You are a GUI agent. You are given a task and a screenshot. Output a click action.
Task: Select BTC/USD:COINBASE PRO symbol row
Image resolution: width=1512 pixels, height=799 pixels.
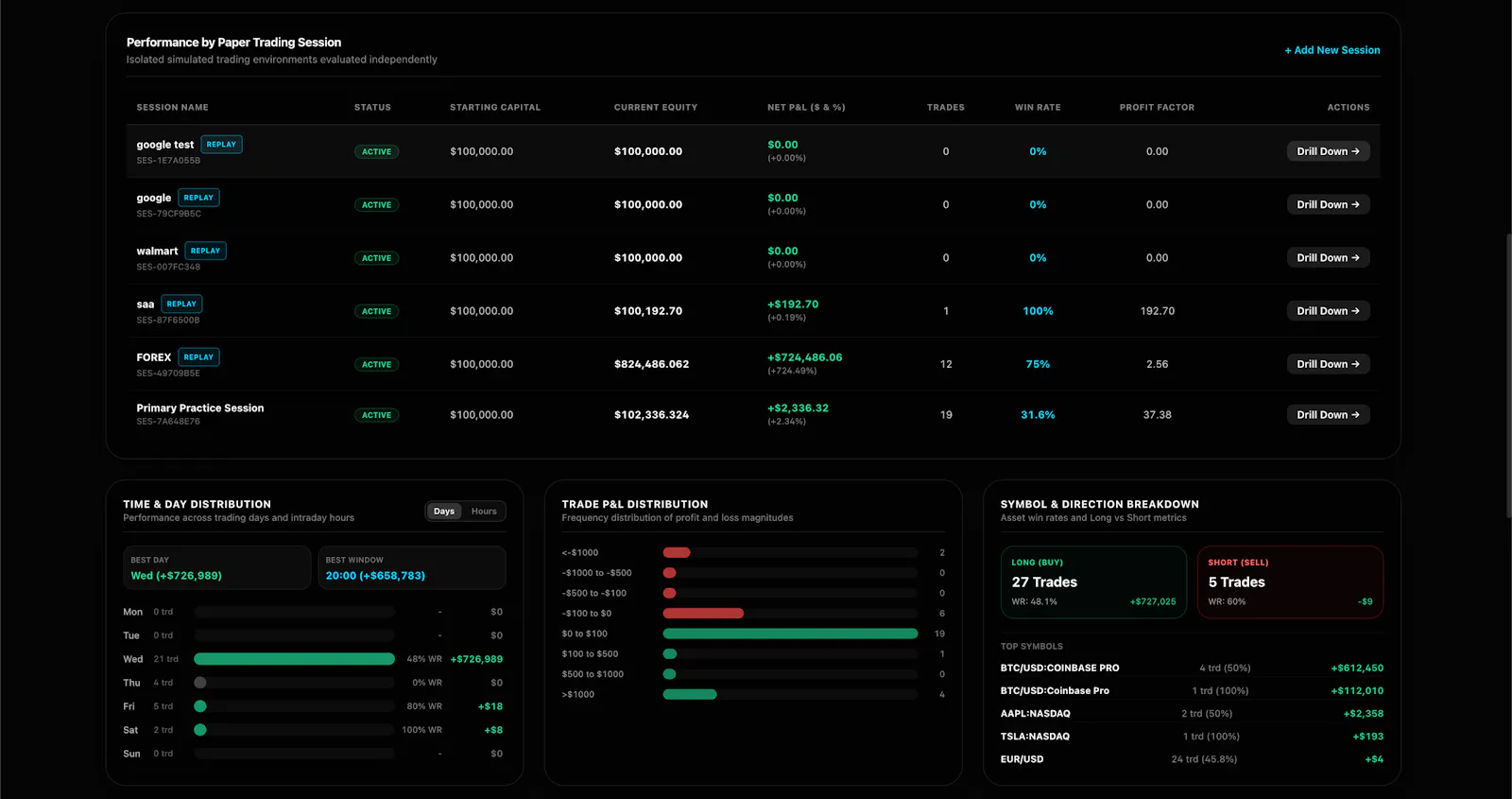(x=1192, y=668)
